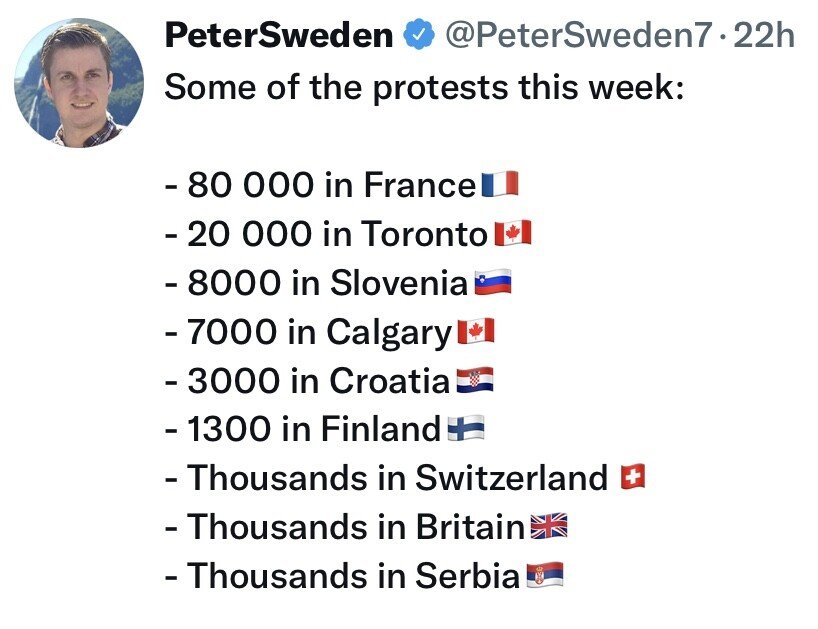Click the Serbia flag emoji
Viewport: 818px width, 629px height.
point(544,576)
